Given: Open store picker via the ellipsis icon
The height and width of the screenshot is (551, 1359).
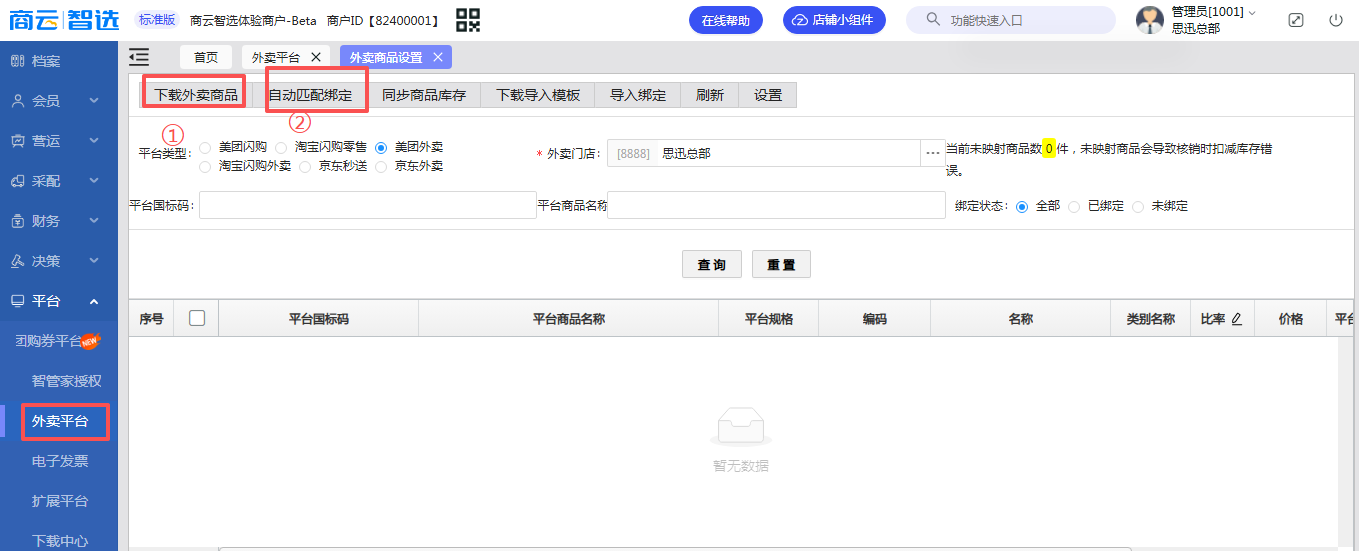Looking at the screenshot, I should [933, 153].
